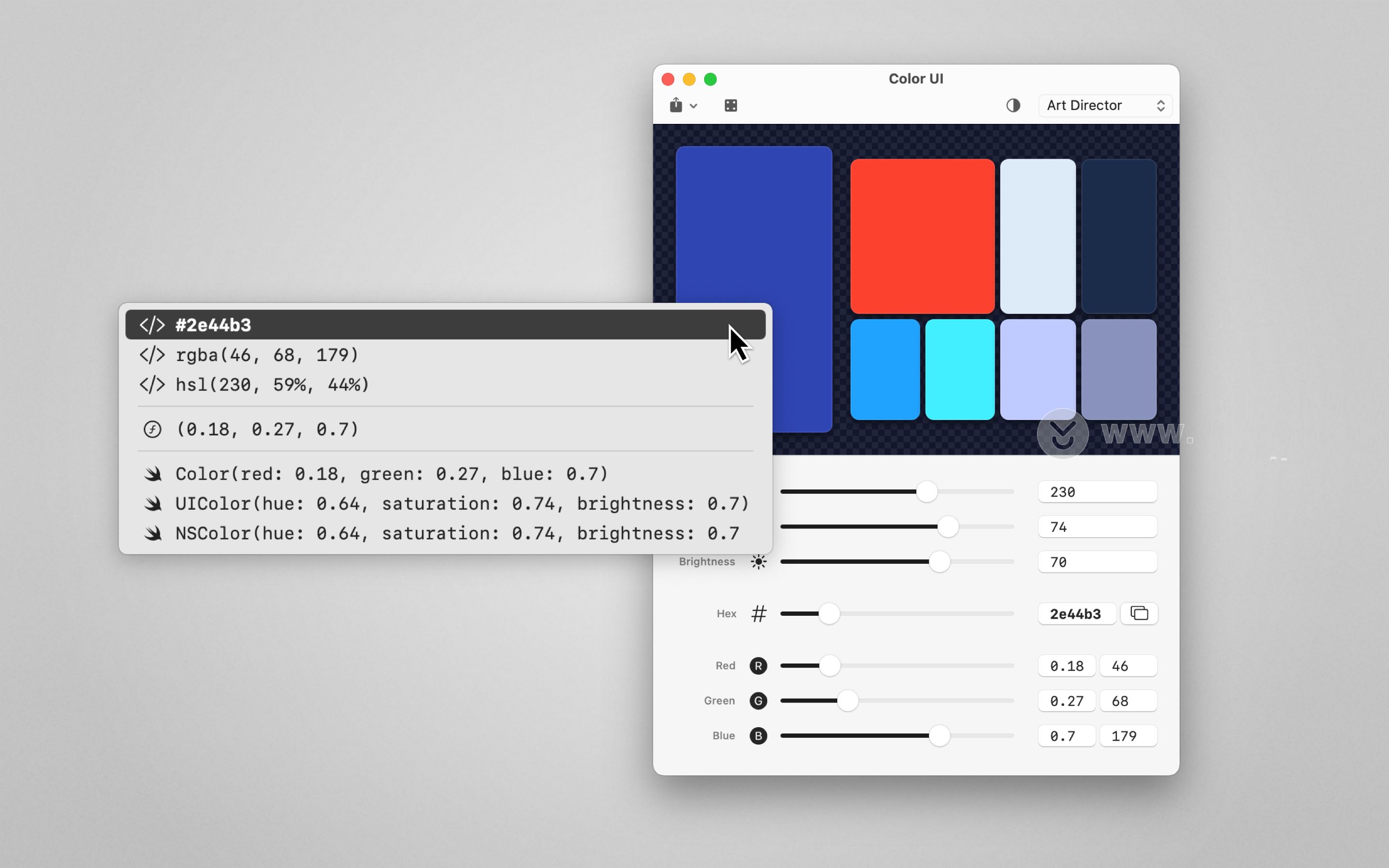This screenshot has width=1389, height=868.
Task: Choose the (0.18, 0.27, 0.7) float entry
Action: (446, 429)
